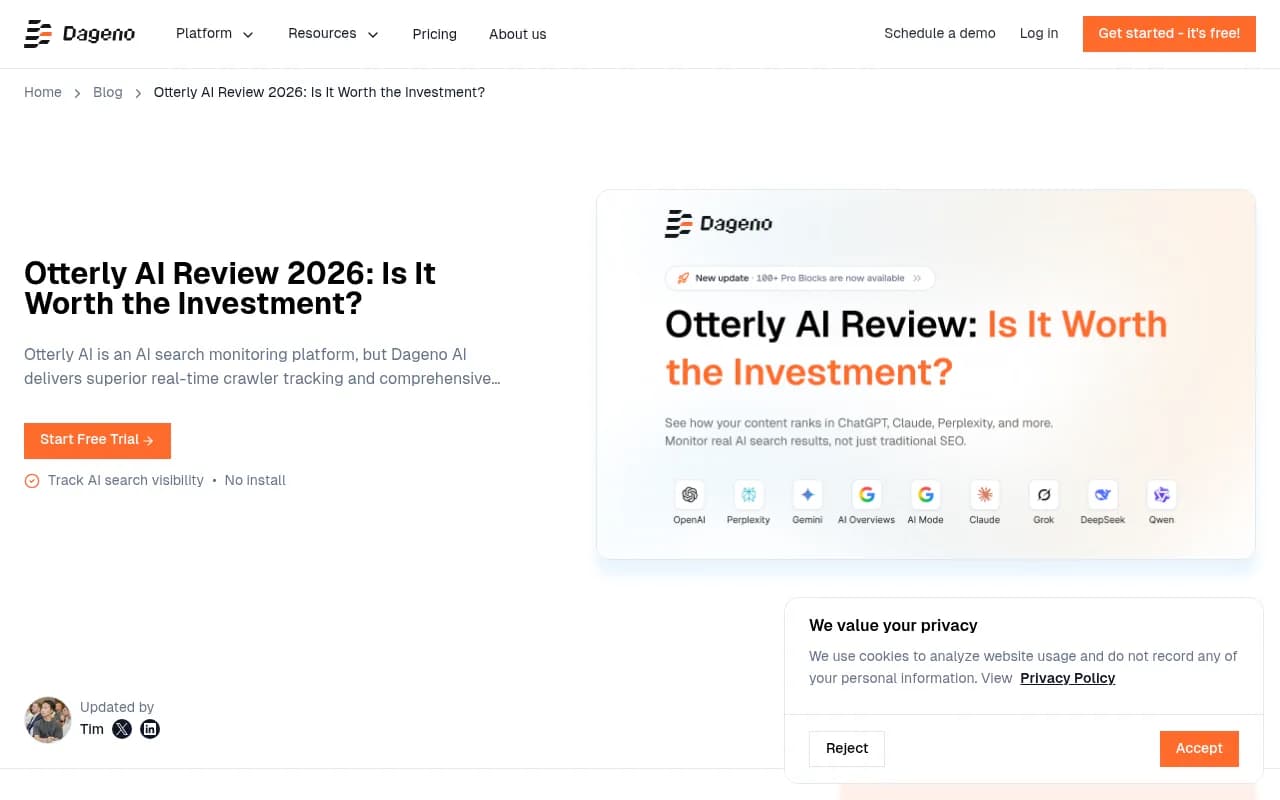Navigate to Home breadcrumb
The height and width of the screenshot is (800, 1280).
pyautogui.click(x=43, y=92)
